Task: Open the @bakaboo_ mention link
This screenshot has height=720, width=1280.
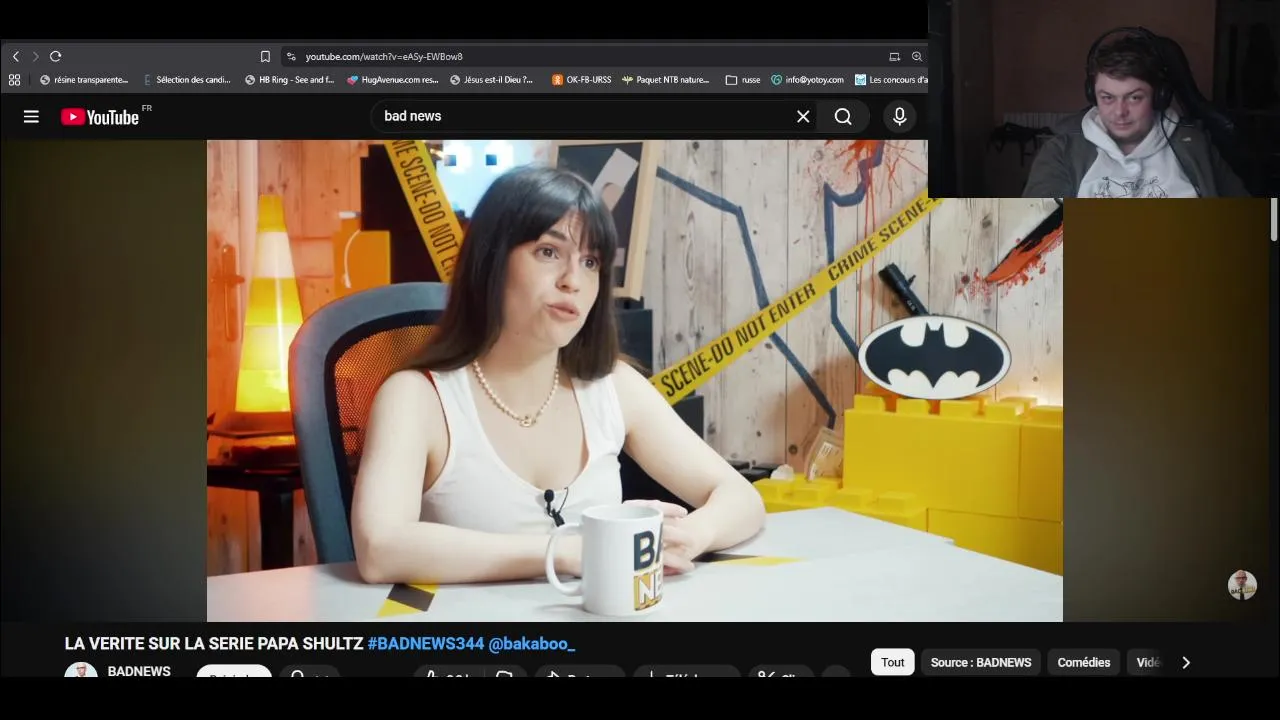Action: tap(532, 644)
